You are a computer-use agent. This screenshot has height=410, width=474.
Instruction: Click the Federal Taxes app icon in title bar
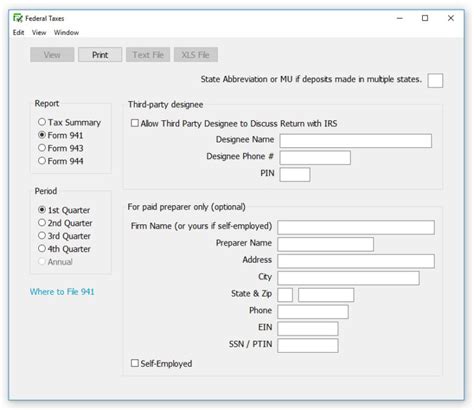point(18,18)
